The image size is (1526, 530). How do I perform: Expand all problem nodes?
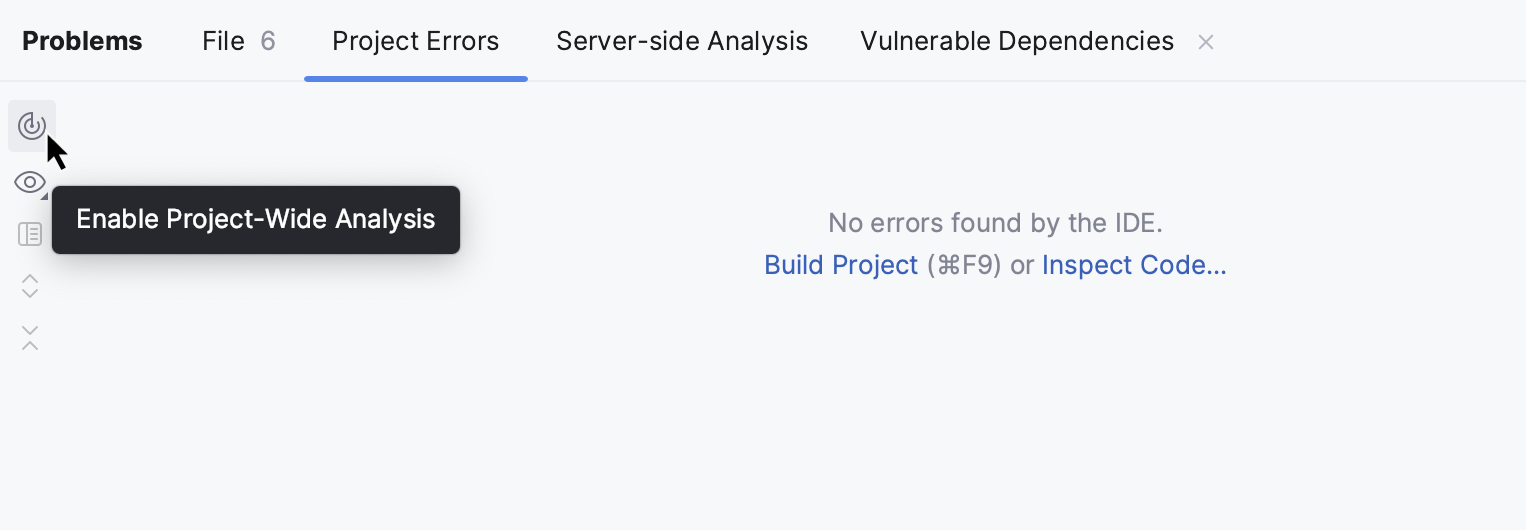[x=30, y=286]
